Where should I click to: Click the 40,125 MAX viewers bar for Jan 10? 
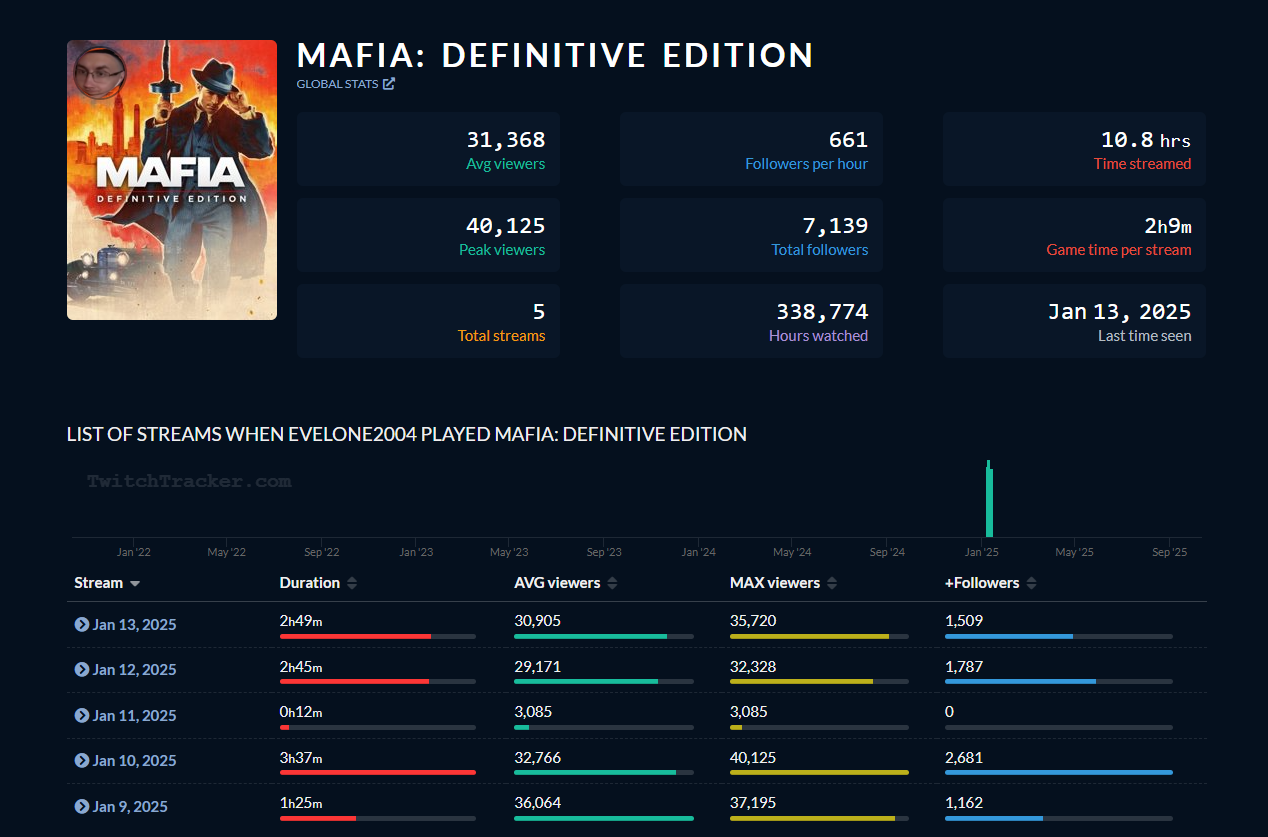(819, 772)
